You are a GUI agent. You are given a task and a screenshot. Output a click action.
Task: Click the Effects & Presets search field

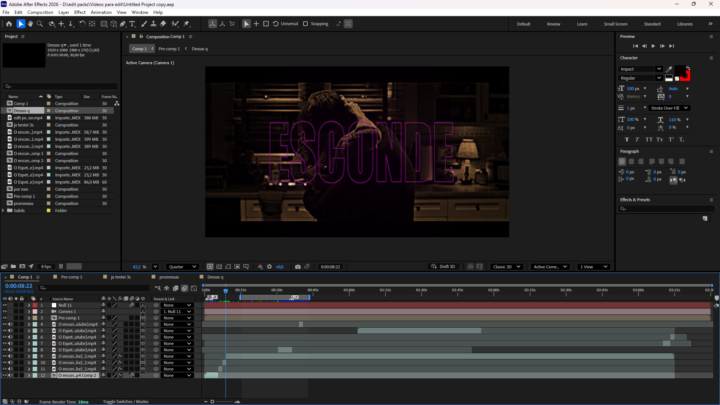tap(664, 208)
